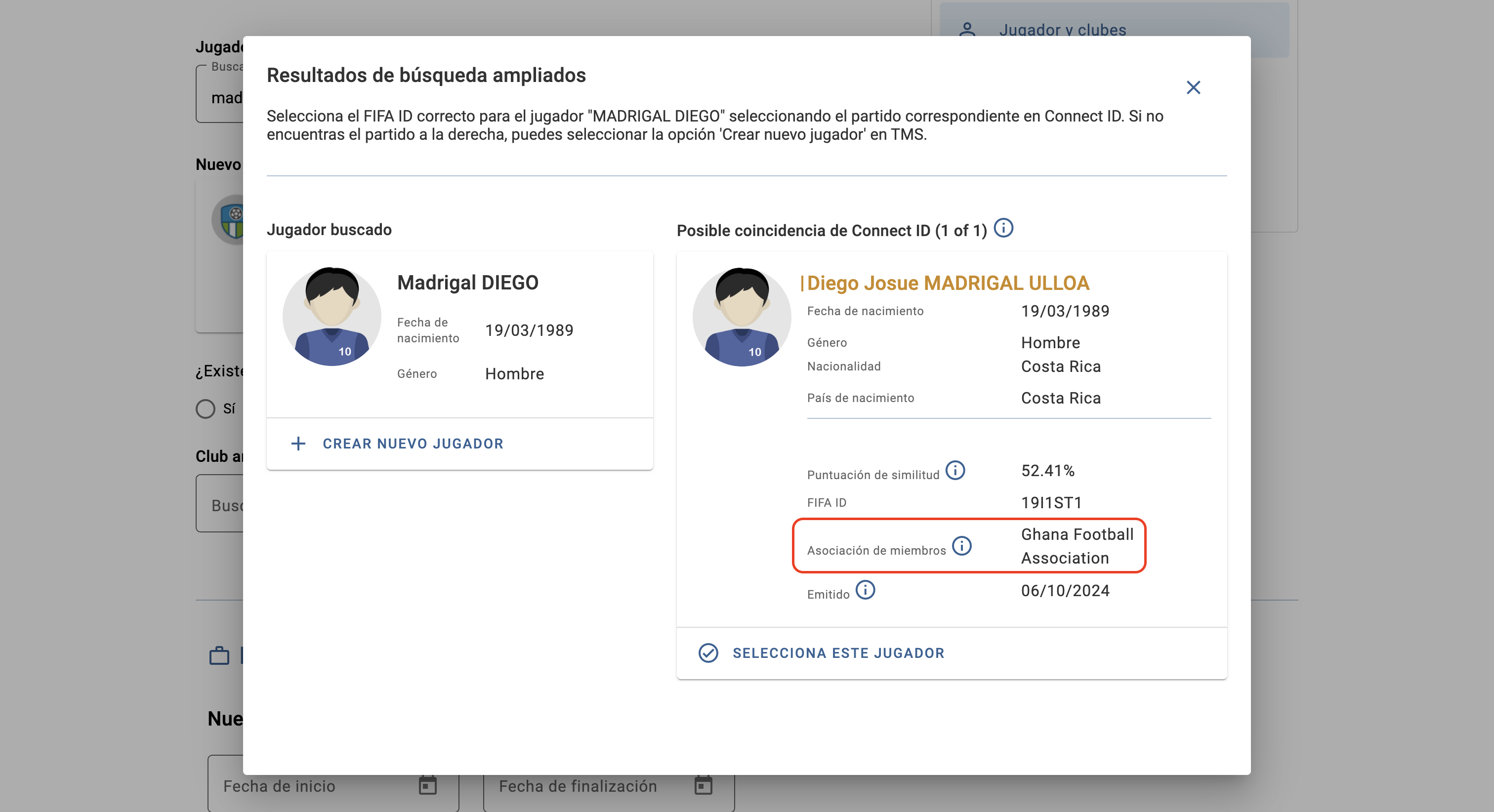Click person icon beside Jugador y clubes
Screen dimensions: 1494x812
967,29
